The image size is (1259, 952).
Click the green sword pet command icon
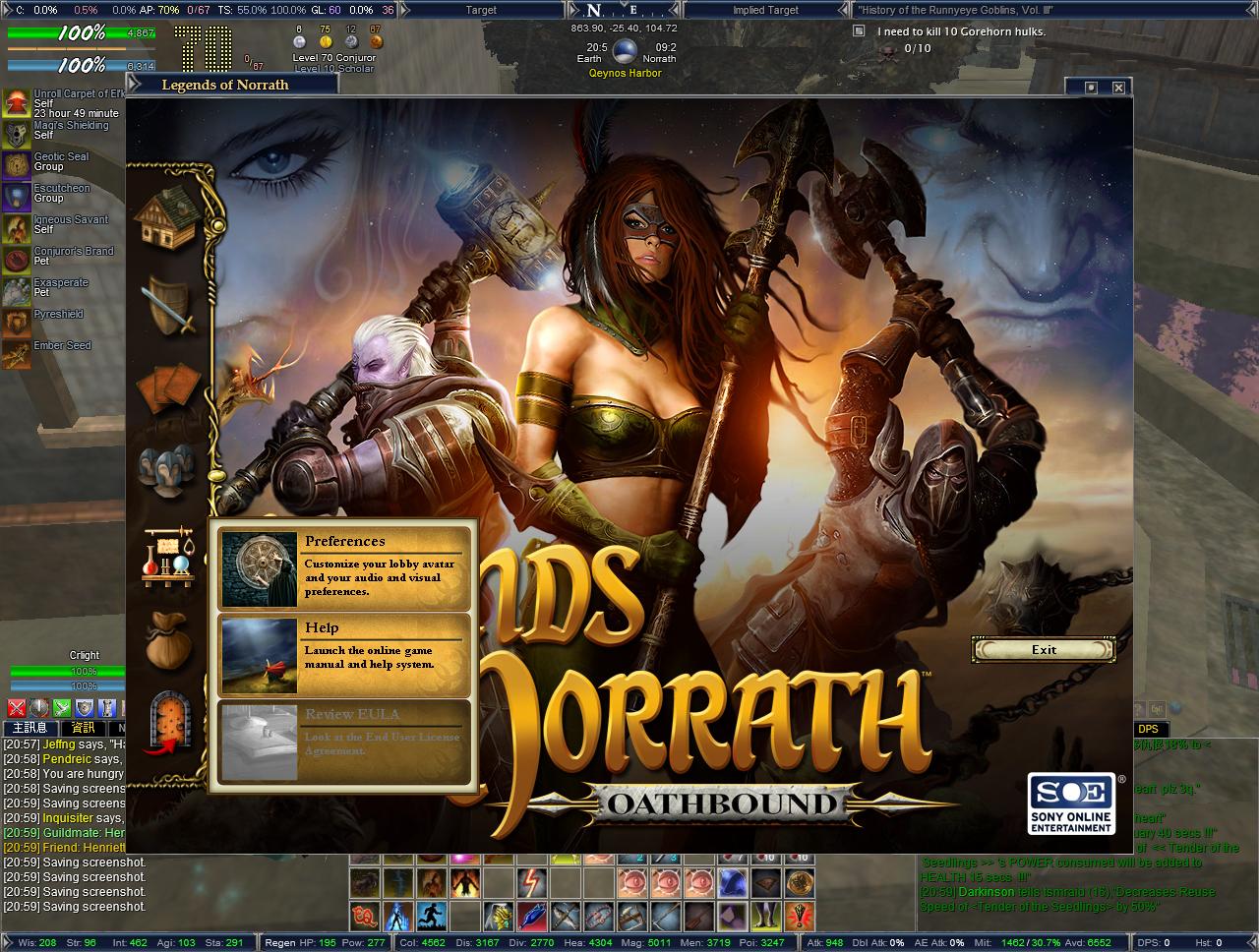(x=62, y=707)
